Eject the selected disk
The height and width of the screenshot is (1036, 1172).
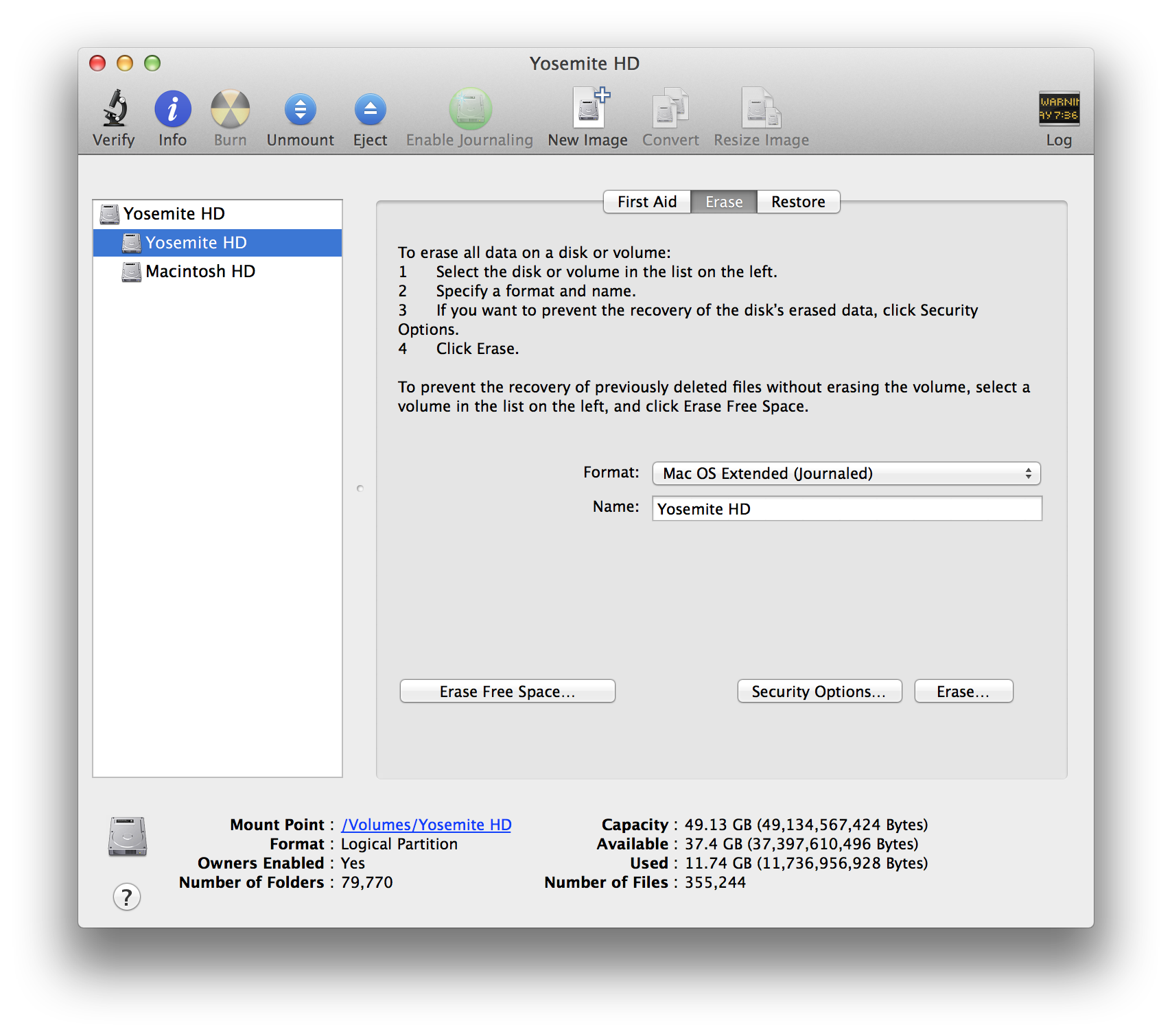click(x=371, y=109)
